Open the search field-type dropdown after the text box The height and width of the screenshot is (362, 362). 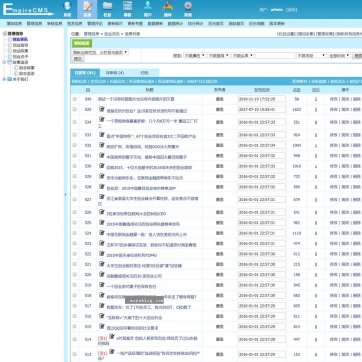(x=311, y=56)
